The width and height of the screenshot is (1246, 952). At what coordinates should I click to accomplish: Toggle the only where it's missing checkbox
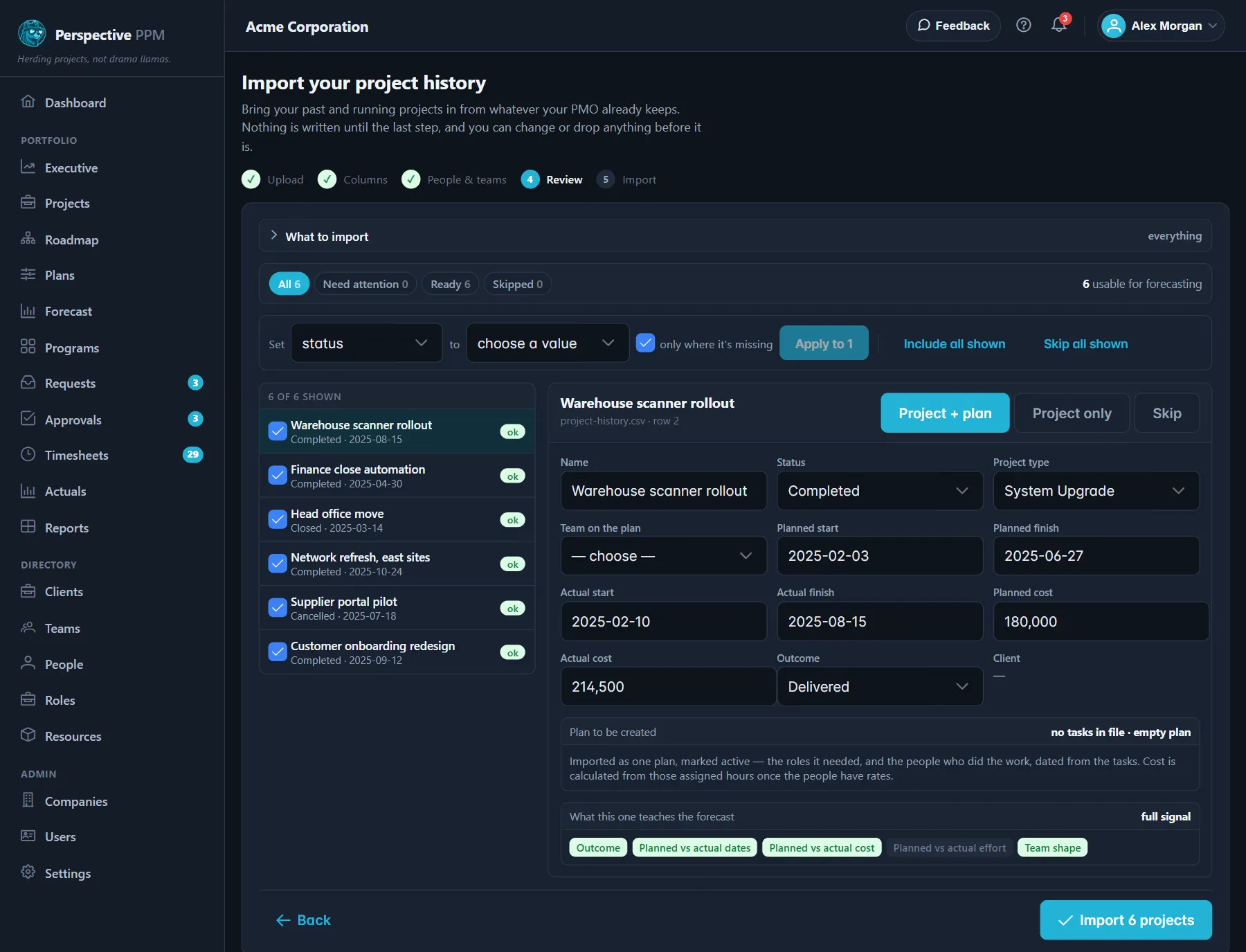(x=645, y=343)
